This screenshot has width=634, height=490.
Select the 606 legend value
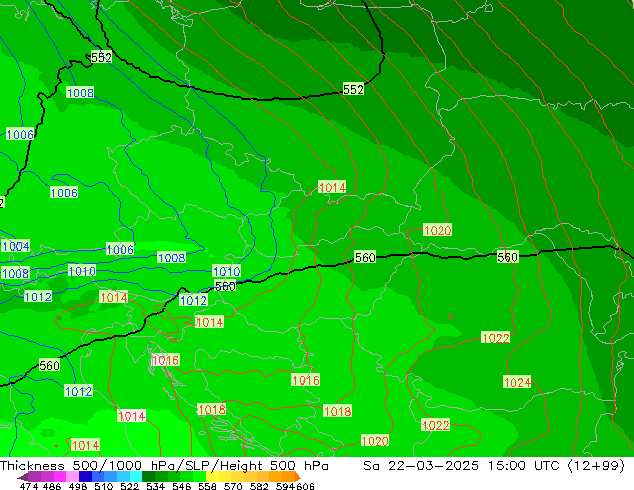coord(305,486)
